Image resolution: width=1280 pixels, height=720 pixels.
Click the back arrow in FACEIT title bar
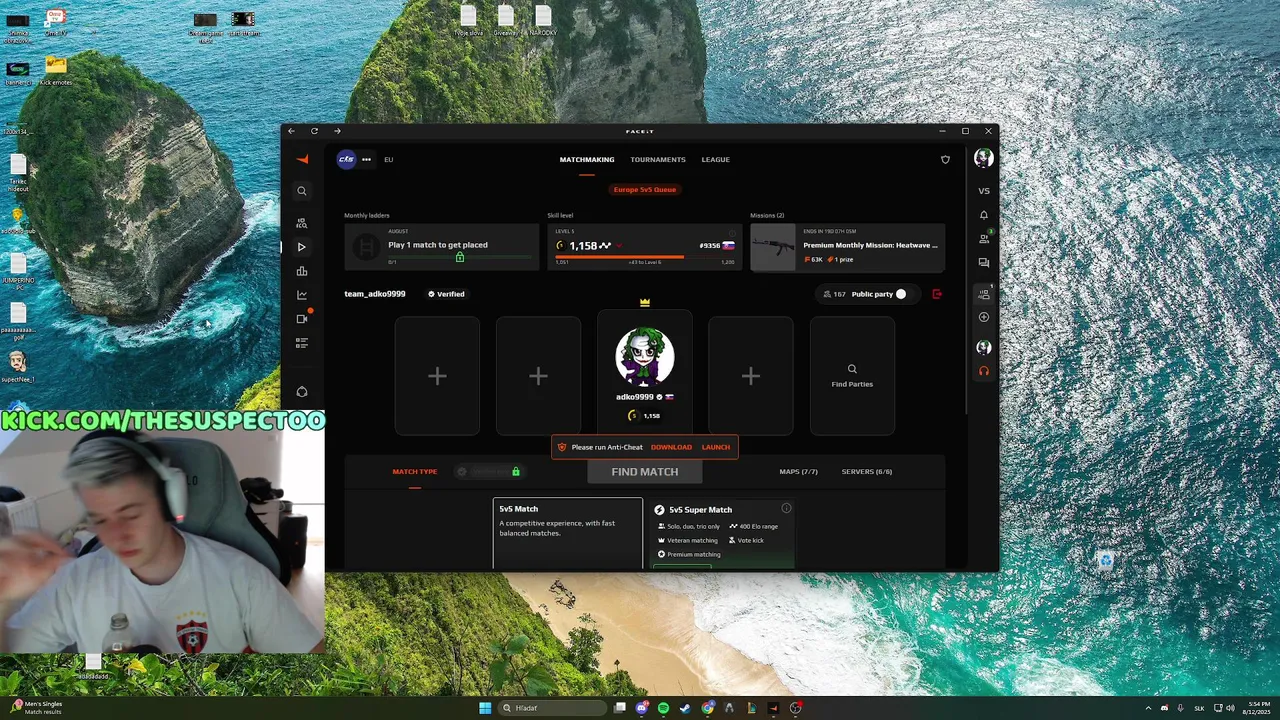291,131
